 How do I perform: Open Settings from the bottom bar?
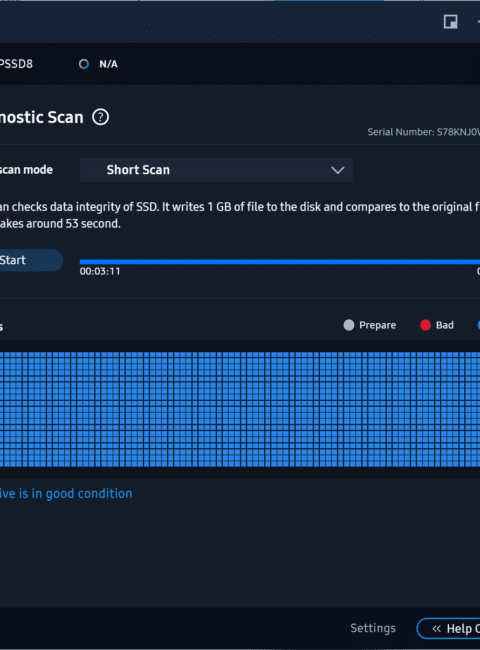click(x=373, y=628)
